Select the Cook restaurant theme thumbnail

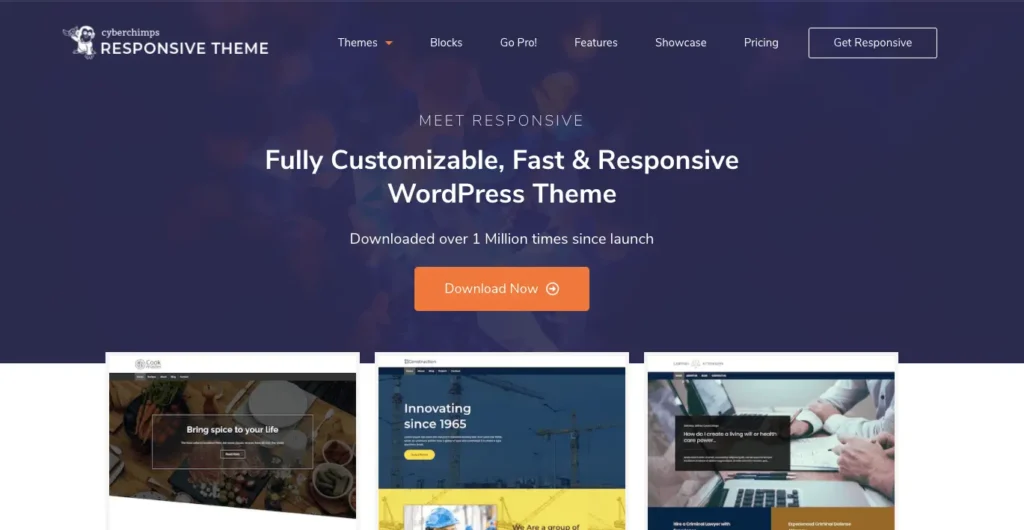point(232,440)
